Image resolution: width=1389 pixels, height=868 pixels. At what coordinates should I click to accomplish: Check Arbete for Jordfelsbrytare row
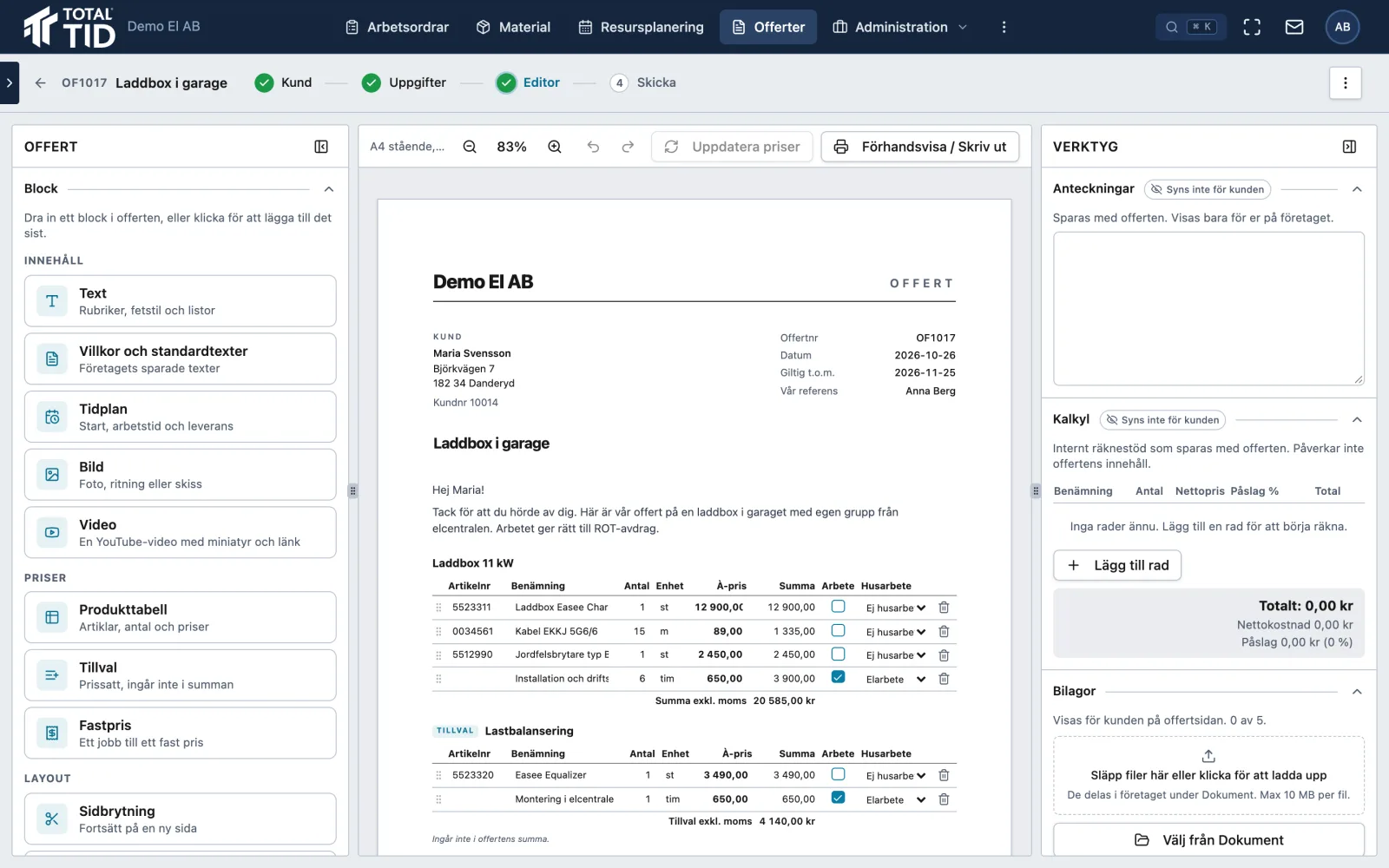click(x=838, y=654)
